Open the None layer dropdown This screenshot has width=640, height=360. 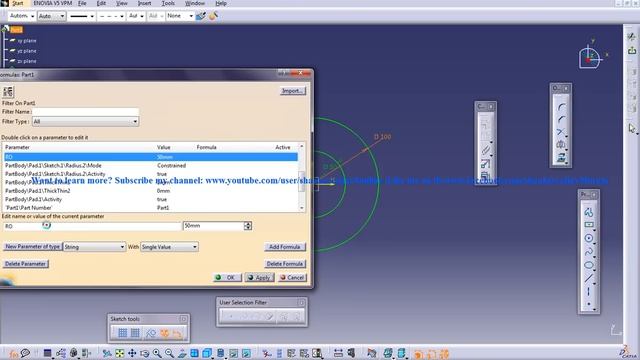tap(180, 16)
